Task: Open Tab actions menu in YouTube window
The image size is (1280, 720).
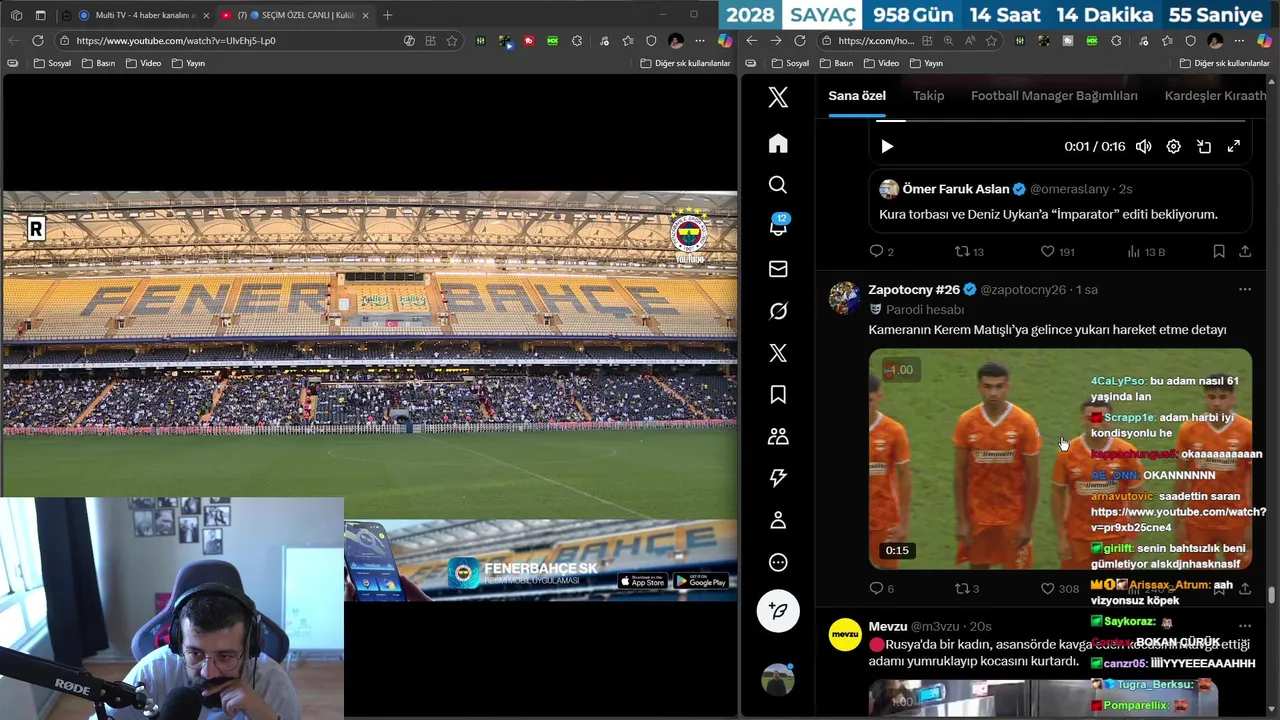Action: (x=40, y=15)
